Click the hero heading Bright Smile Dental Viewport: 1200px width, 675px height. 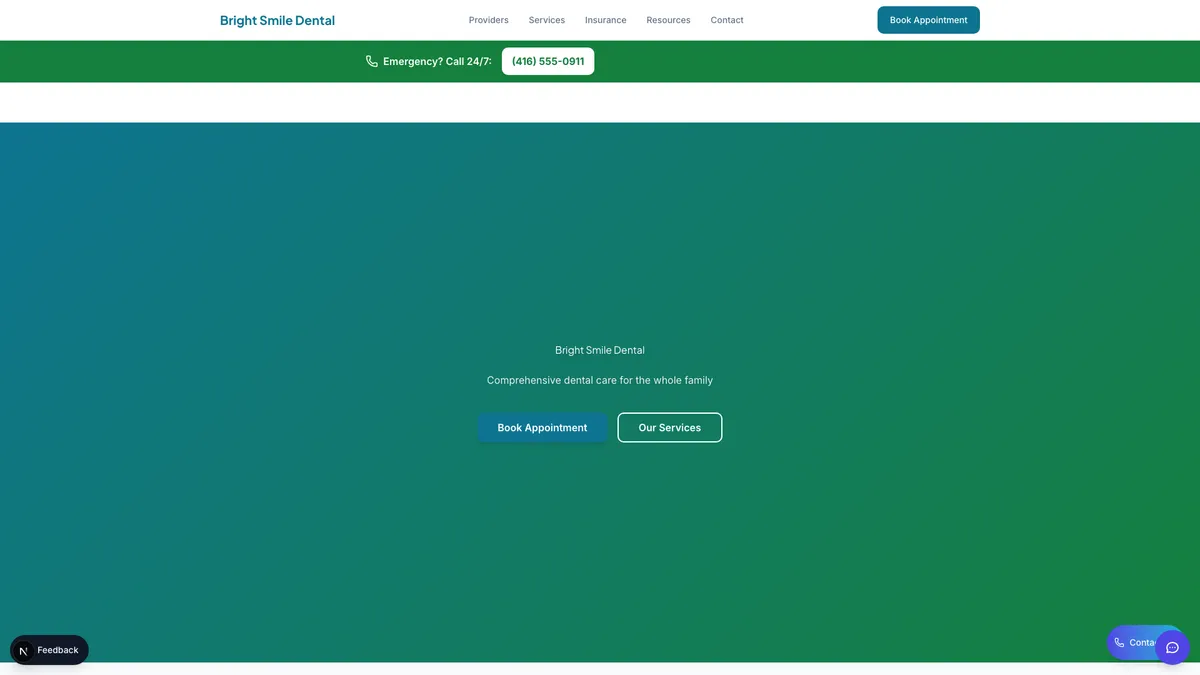pos(599,350)
